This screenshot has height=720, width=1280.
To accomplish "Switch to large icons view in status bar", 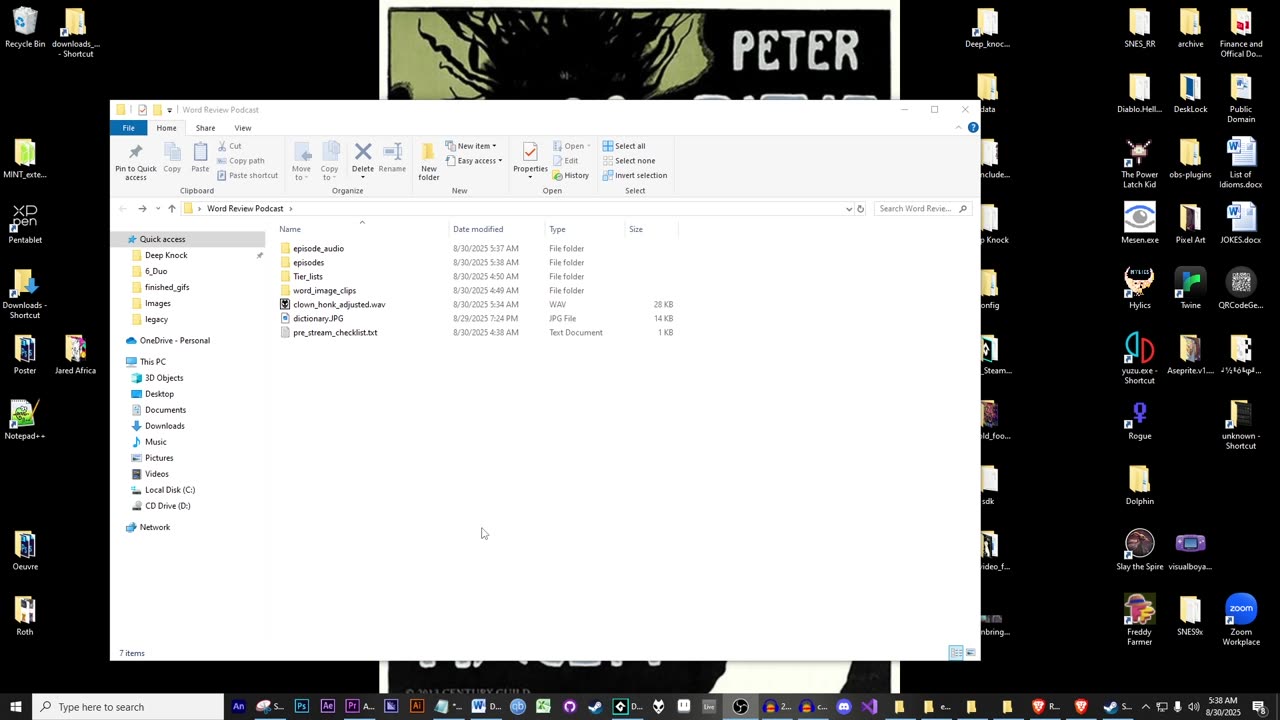I will 970,653.
